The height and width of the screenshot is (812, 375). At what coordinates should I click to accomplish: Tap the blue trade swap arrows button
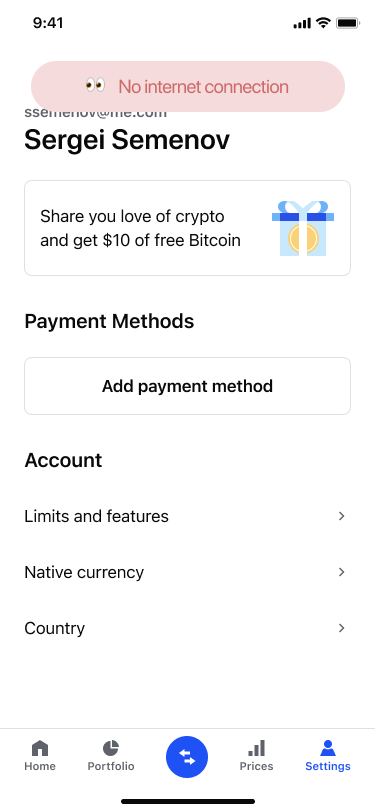(187, 757)
